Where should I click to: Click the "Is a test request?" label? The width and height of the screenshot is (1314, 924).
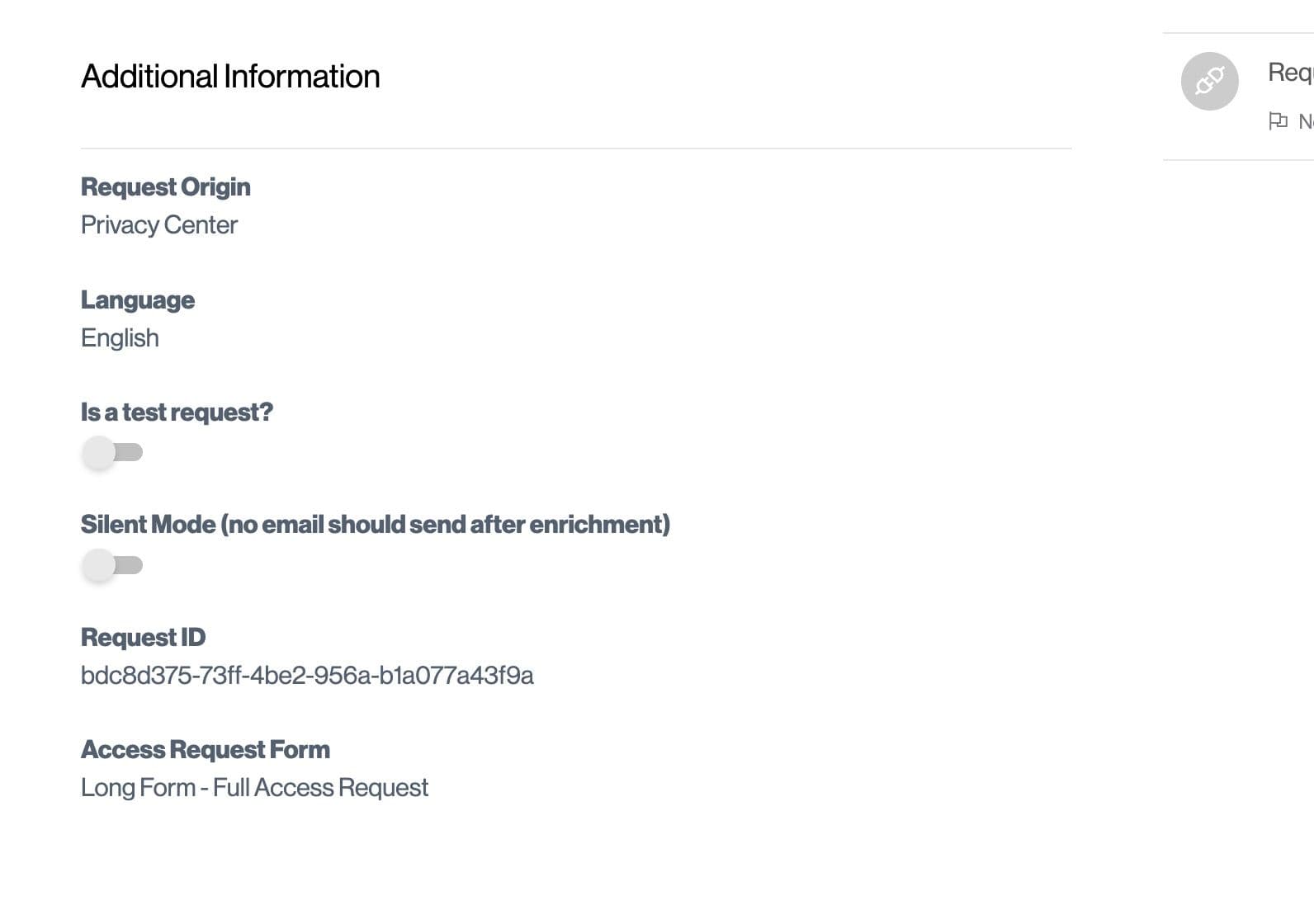coord(177,412)
